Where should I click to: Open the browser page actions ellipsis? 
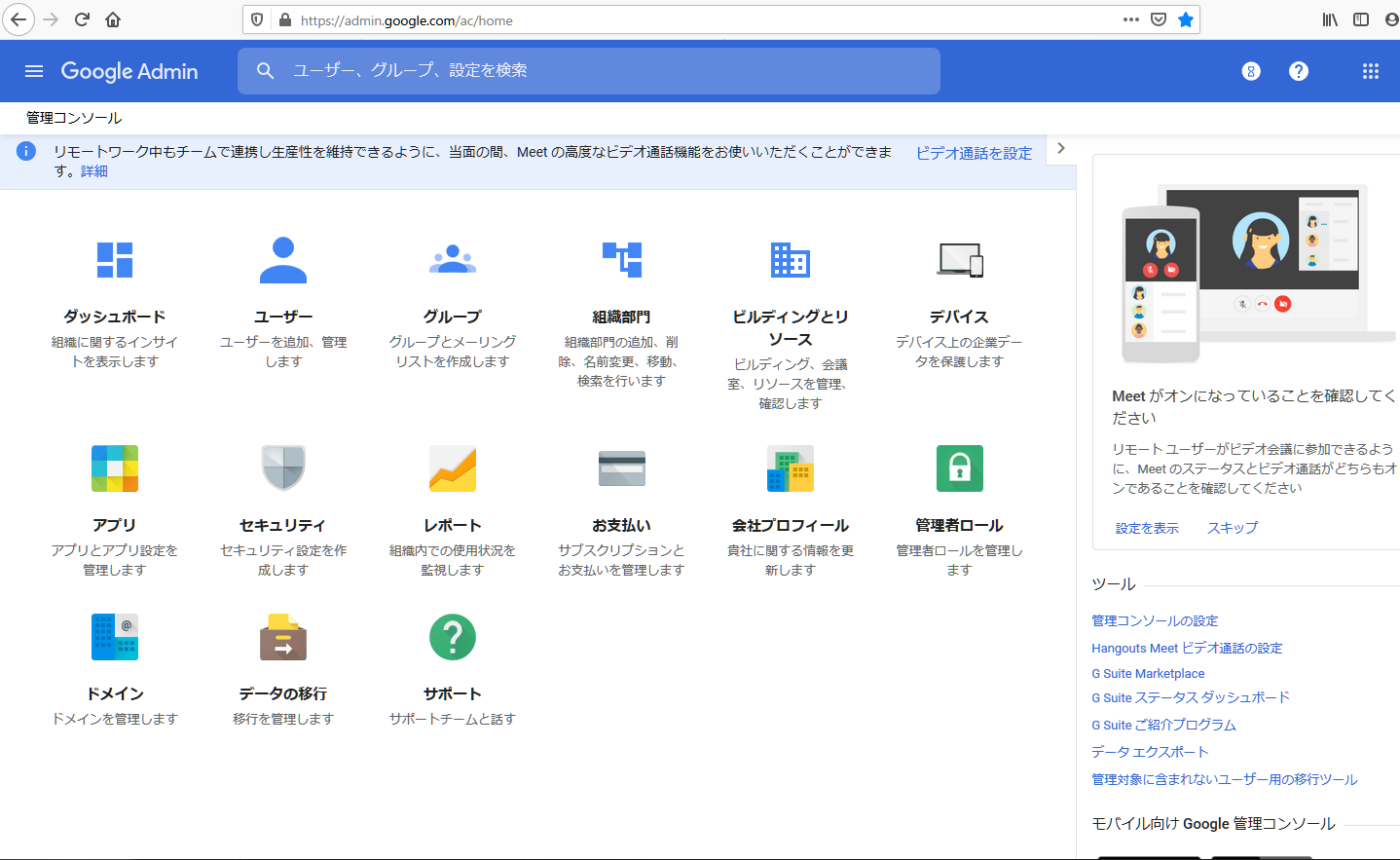[x=1131, y=19]
